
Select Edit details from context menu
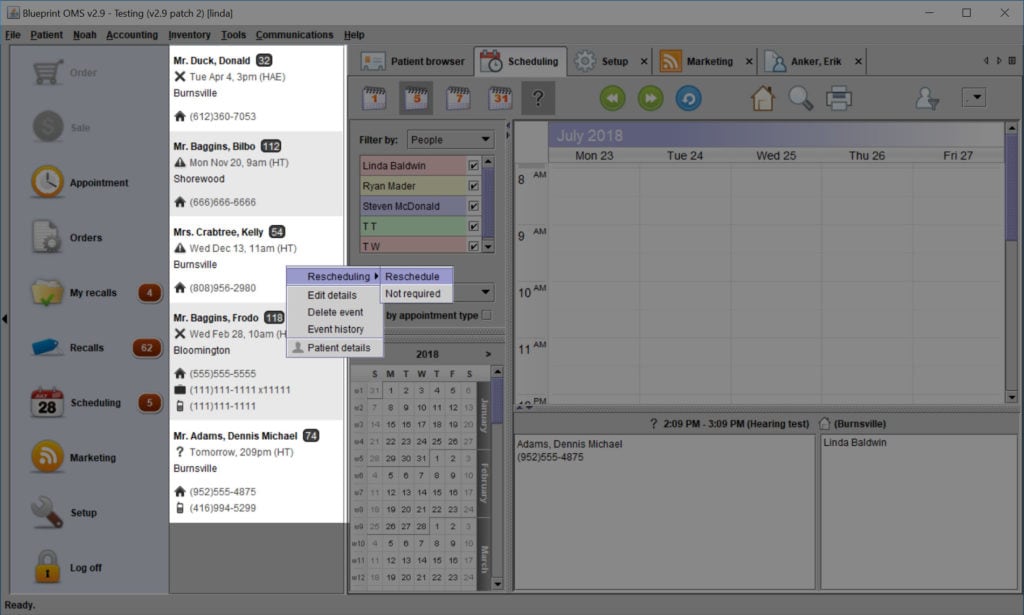click(333, 295)
